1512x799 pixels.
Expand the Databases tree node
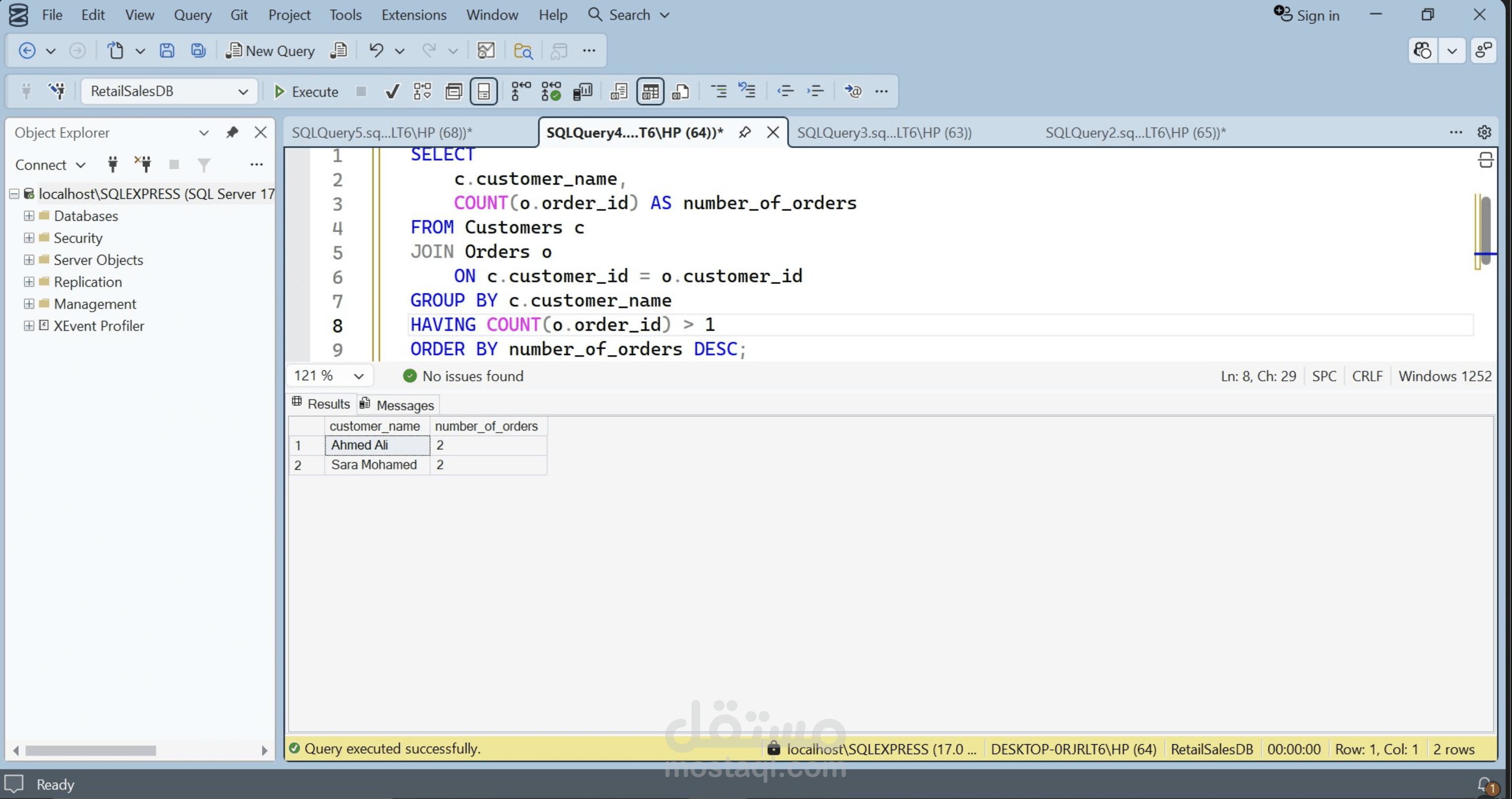click(x=29, y=216)
